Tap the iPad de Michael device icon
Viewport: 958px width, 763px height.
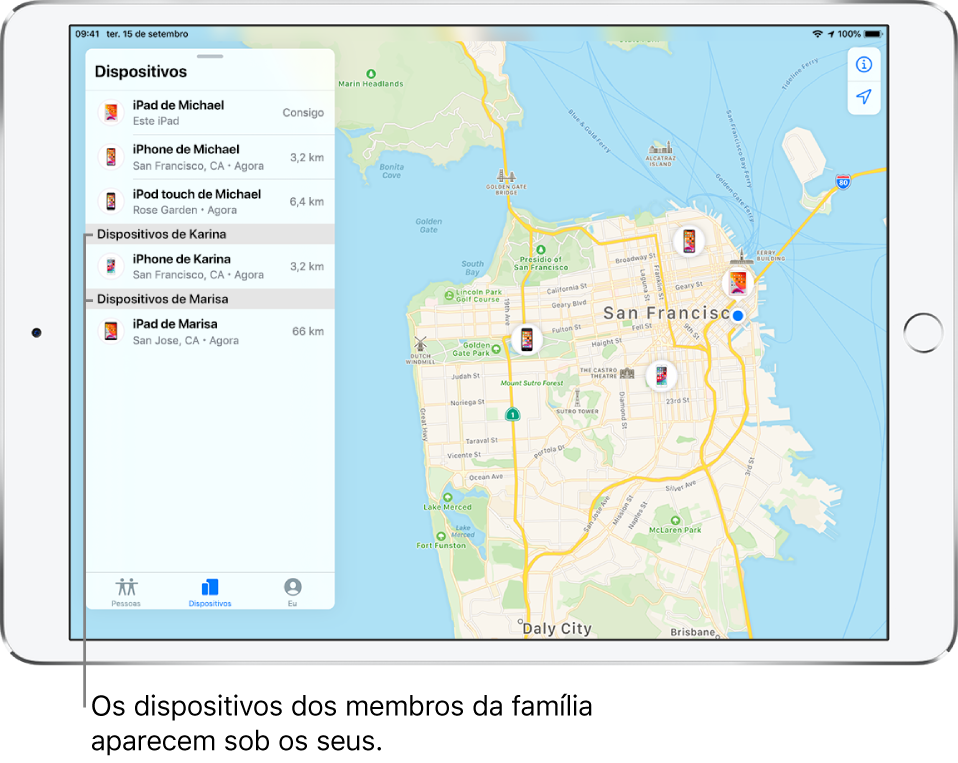[111, 112]
